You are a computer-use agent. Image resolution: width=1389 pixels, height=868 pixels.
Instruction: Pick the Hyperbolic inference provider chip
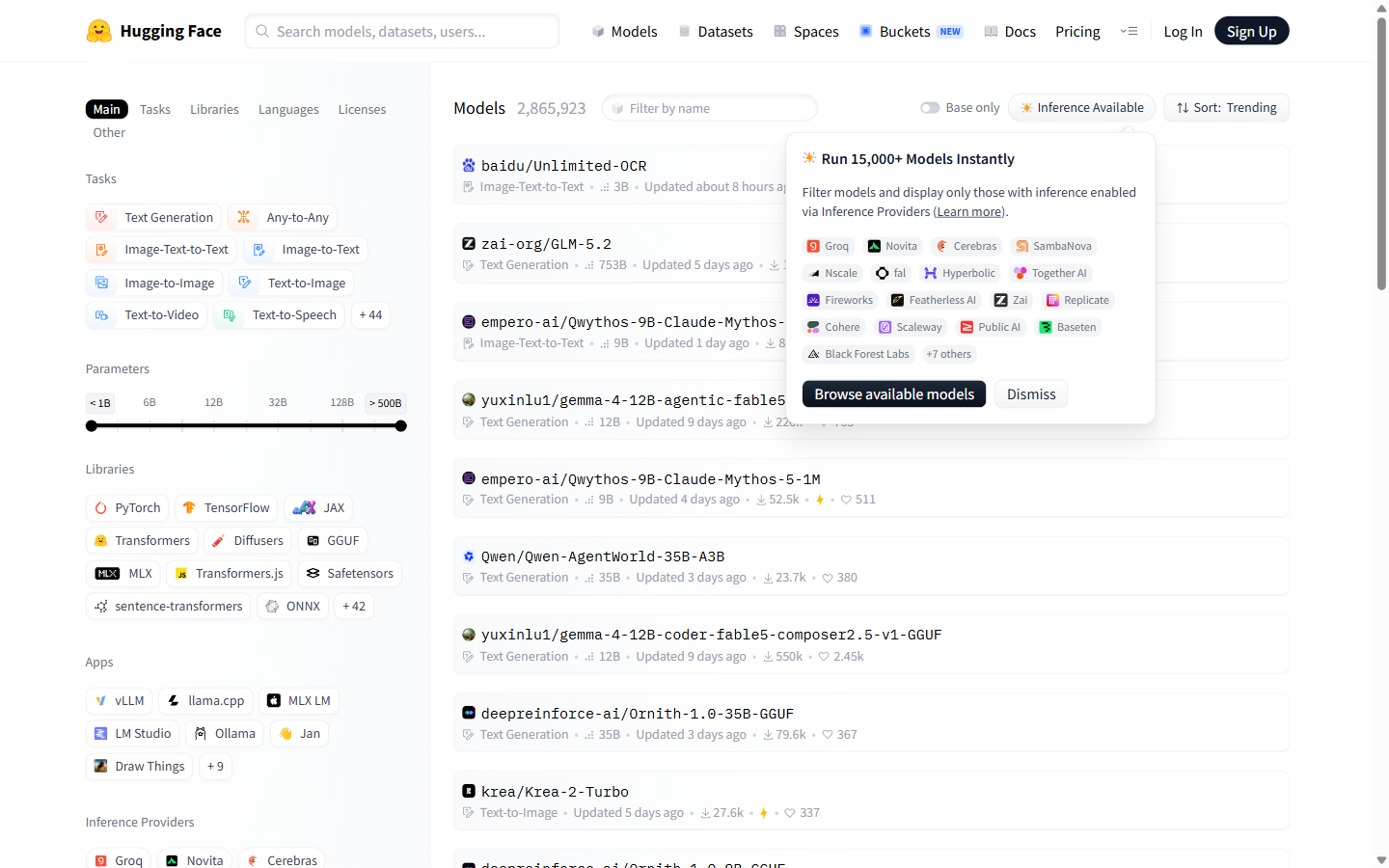960,273
